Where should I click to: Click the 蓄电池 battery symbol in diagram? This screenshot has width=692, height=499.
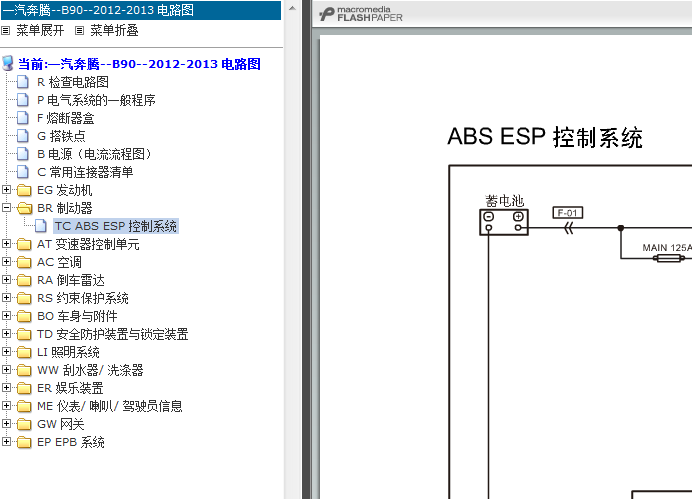pos(504,222)
